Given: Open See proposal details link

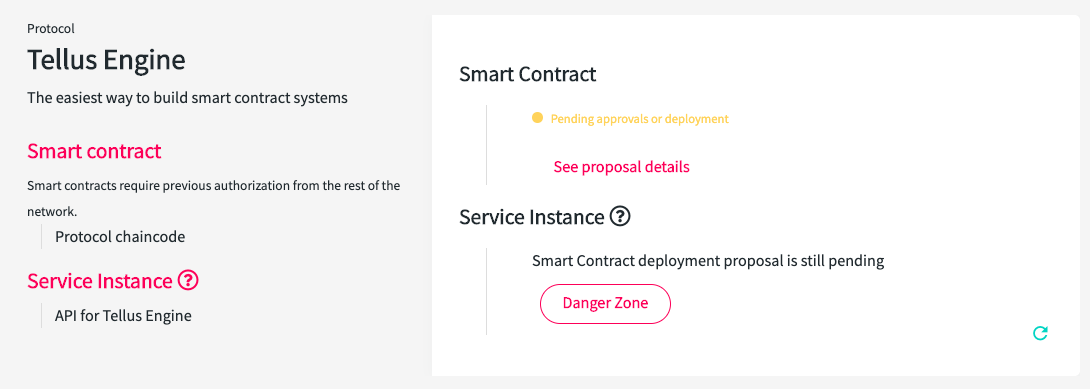Looking at the screenshot, I should click(x=621, y=167).
